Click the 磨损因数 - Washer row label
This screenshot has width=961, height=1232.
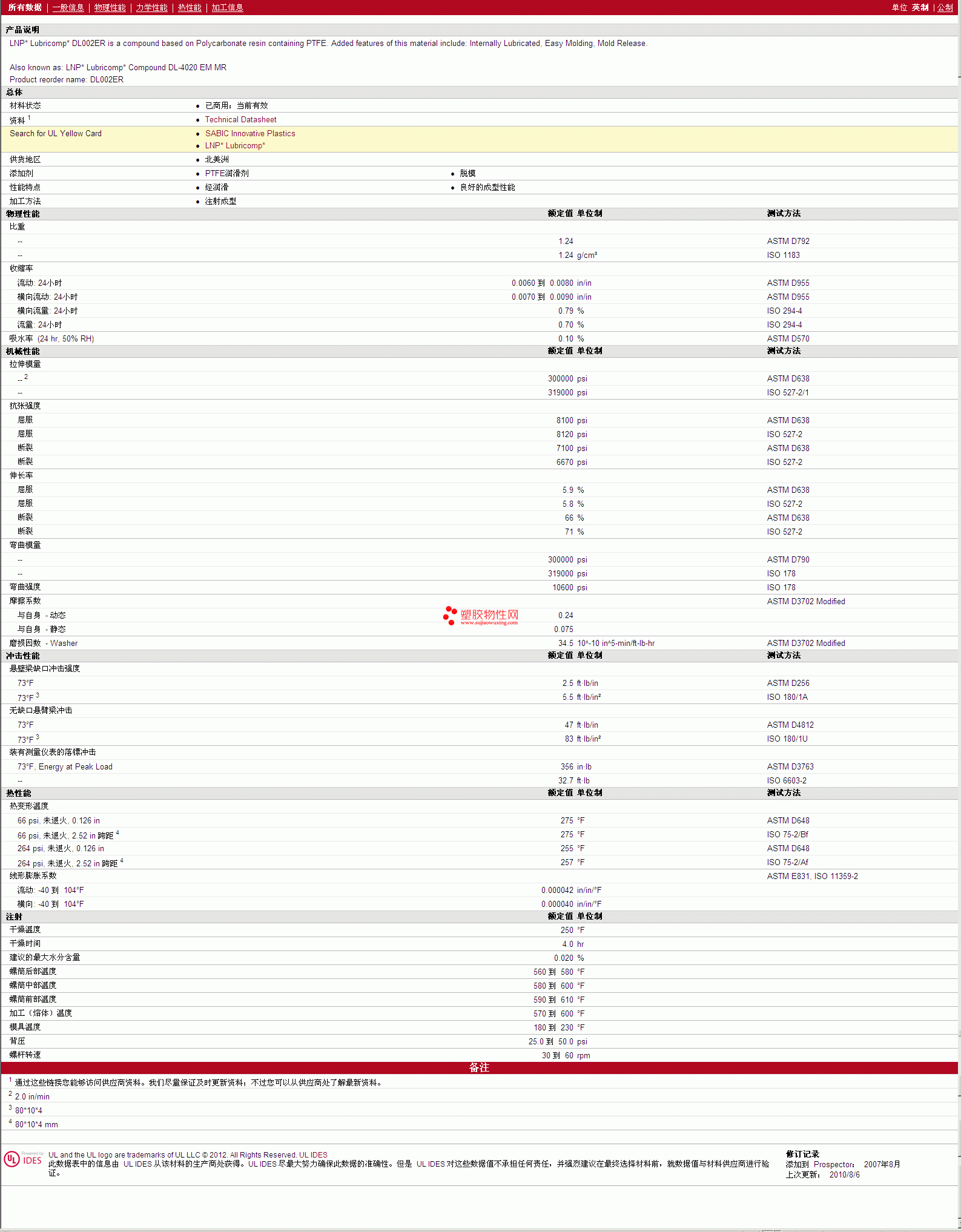point(44,643)
